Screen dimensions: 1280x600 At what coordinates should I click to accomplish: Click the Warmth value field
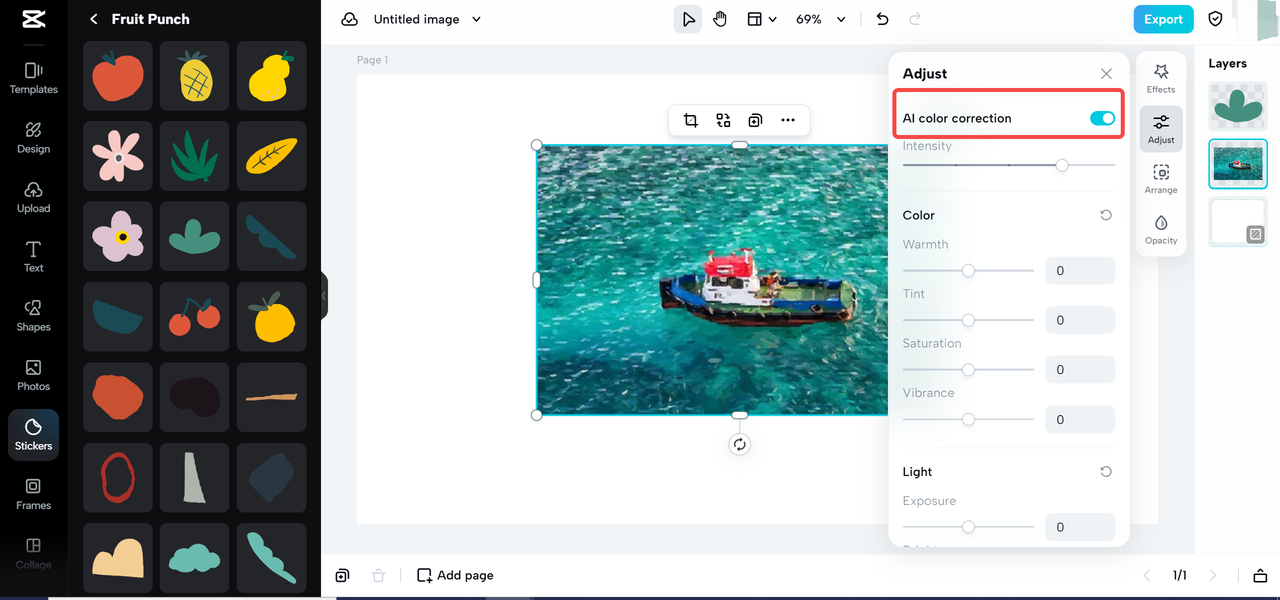click(x=1080, y=271)
